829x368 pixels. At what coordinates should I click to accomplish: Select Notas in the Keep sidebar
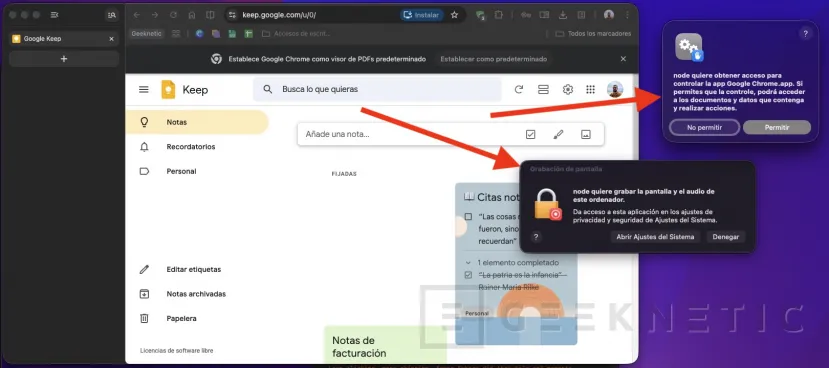tap(197, 122)
